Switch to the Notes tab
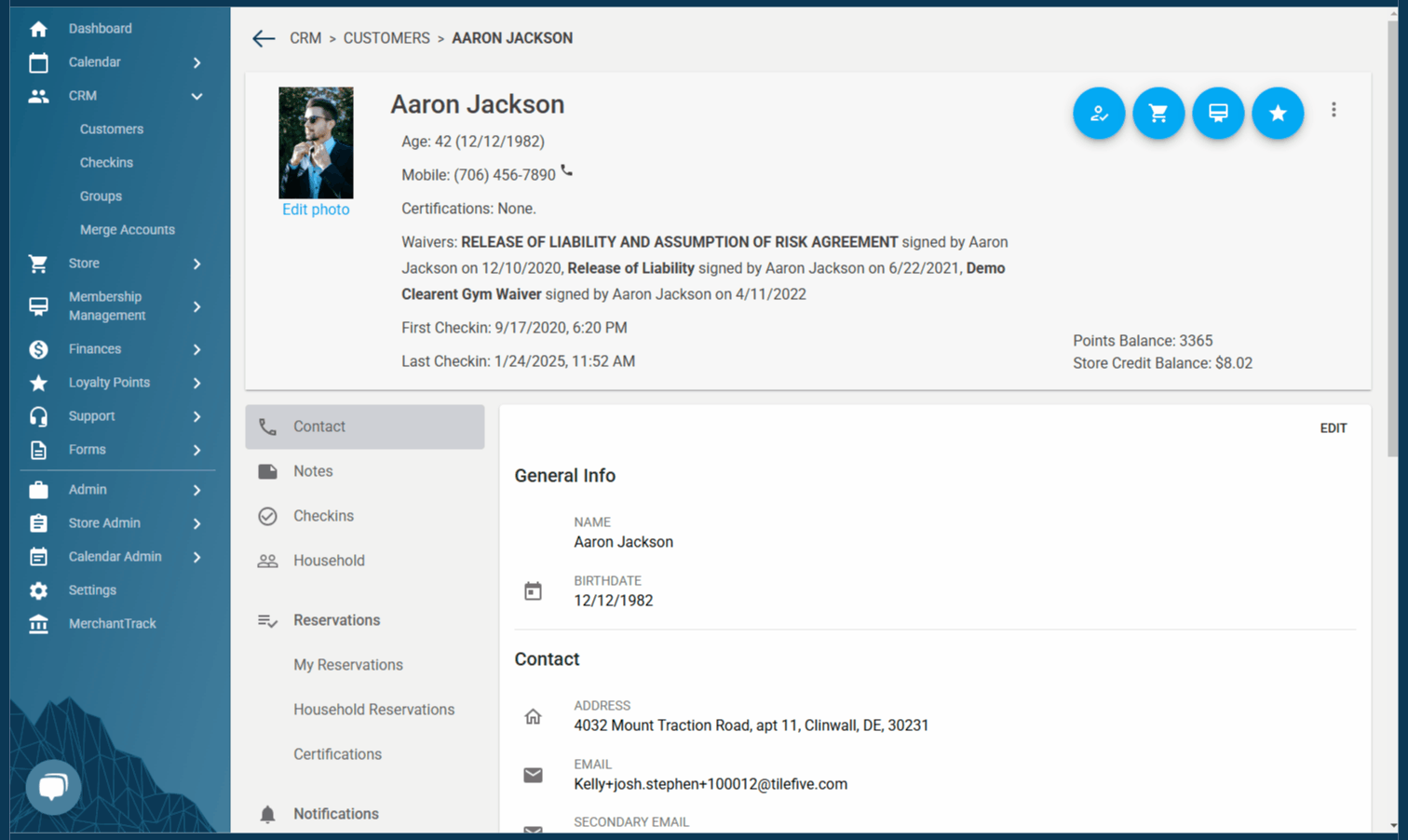Screen dimensions: 1408x840 [x=313, y=471]
